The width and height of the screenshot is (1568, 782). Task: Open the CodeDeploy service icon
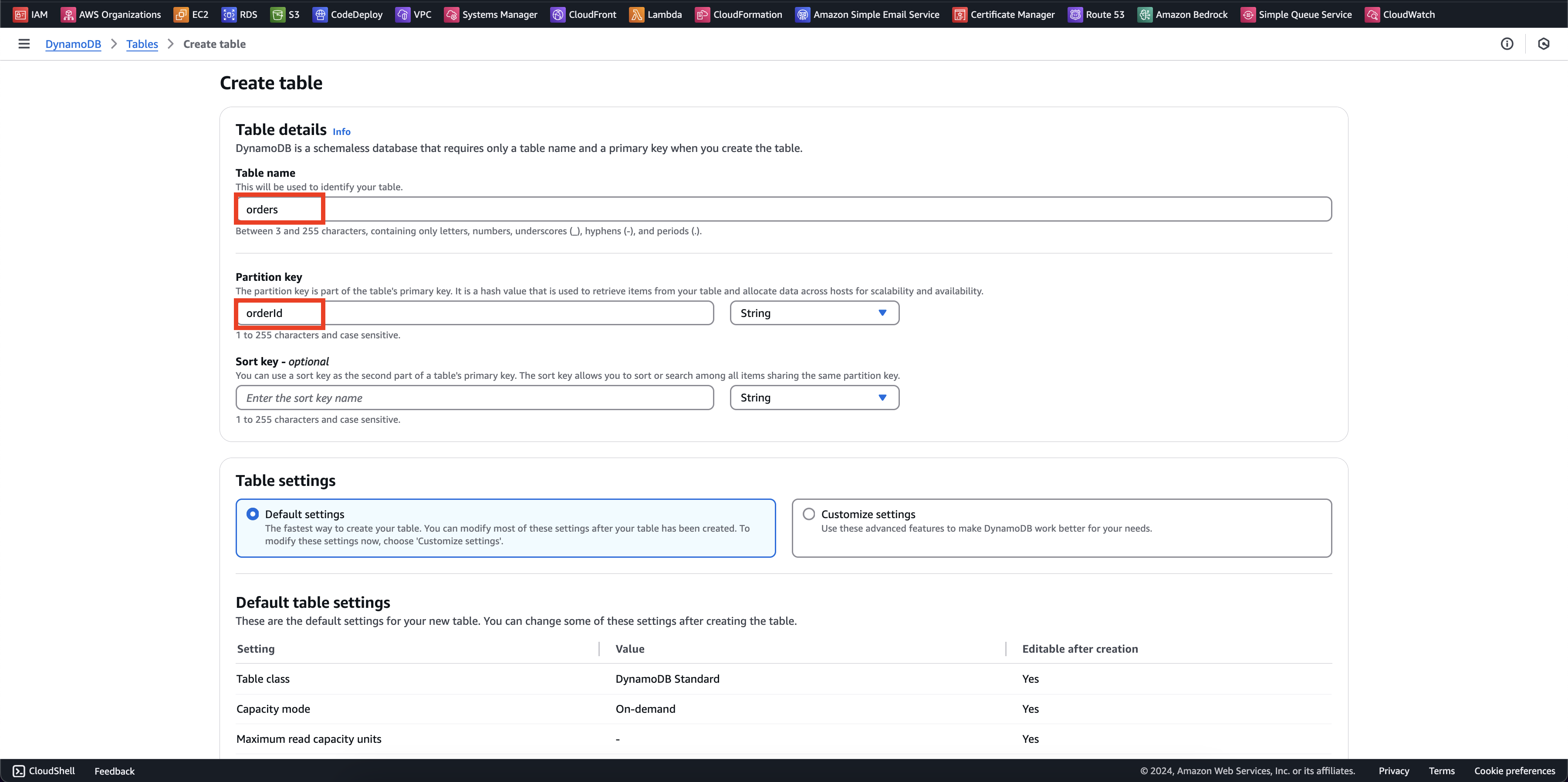pyautogui.click(x=320, y=15)
